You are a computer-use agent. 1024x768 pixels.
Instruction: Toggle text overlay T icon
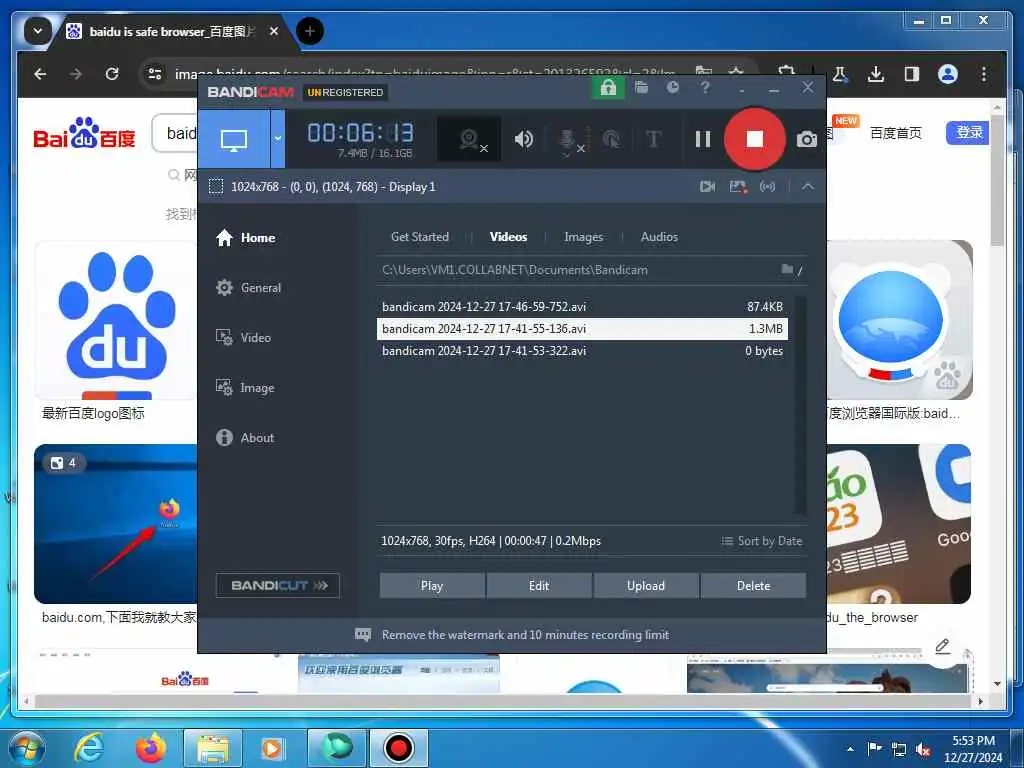[653, 139]
